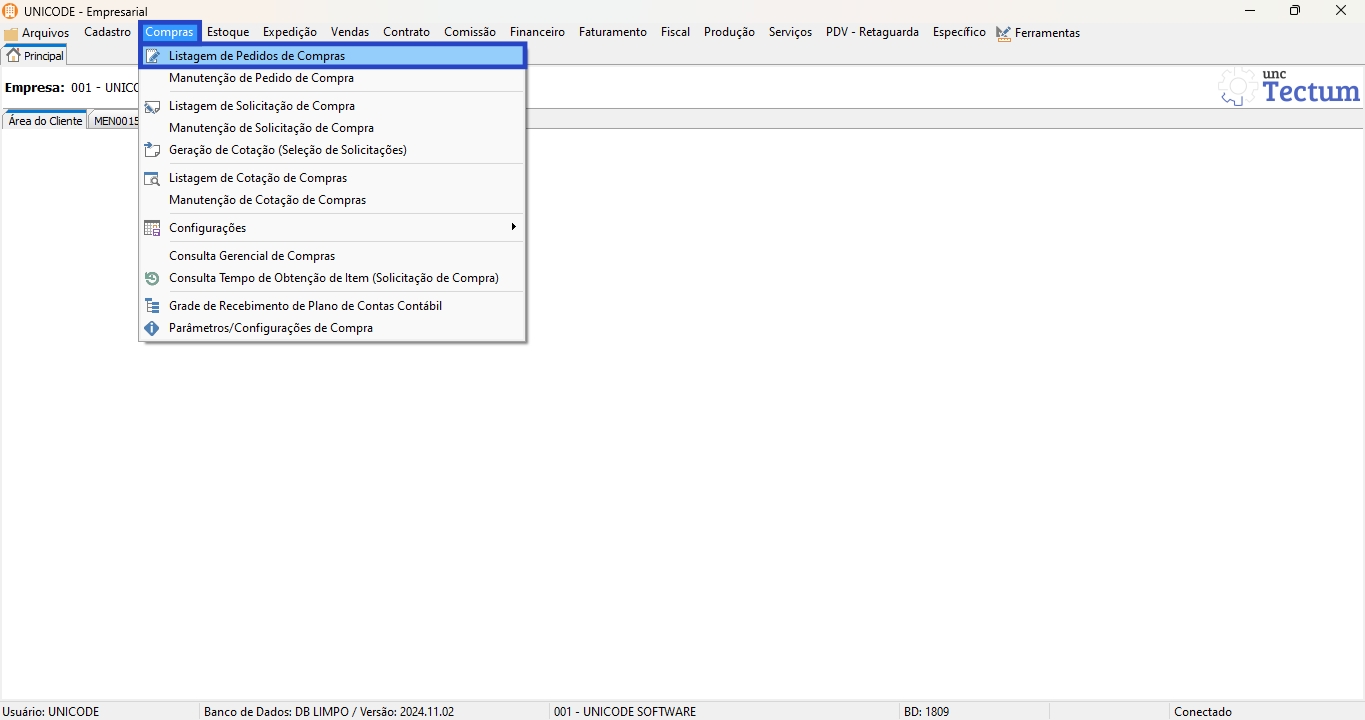Expand the Configurações submenu arrow
This screenshot has height=720, width=1365.
pyautogui.click(x=513, y=227)
